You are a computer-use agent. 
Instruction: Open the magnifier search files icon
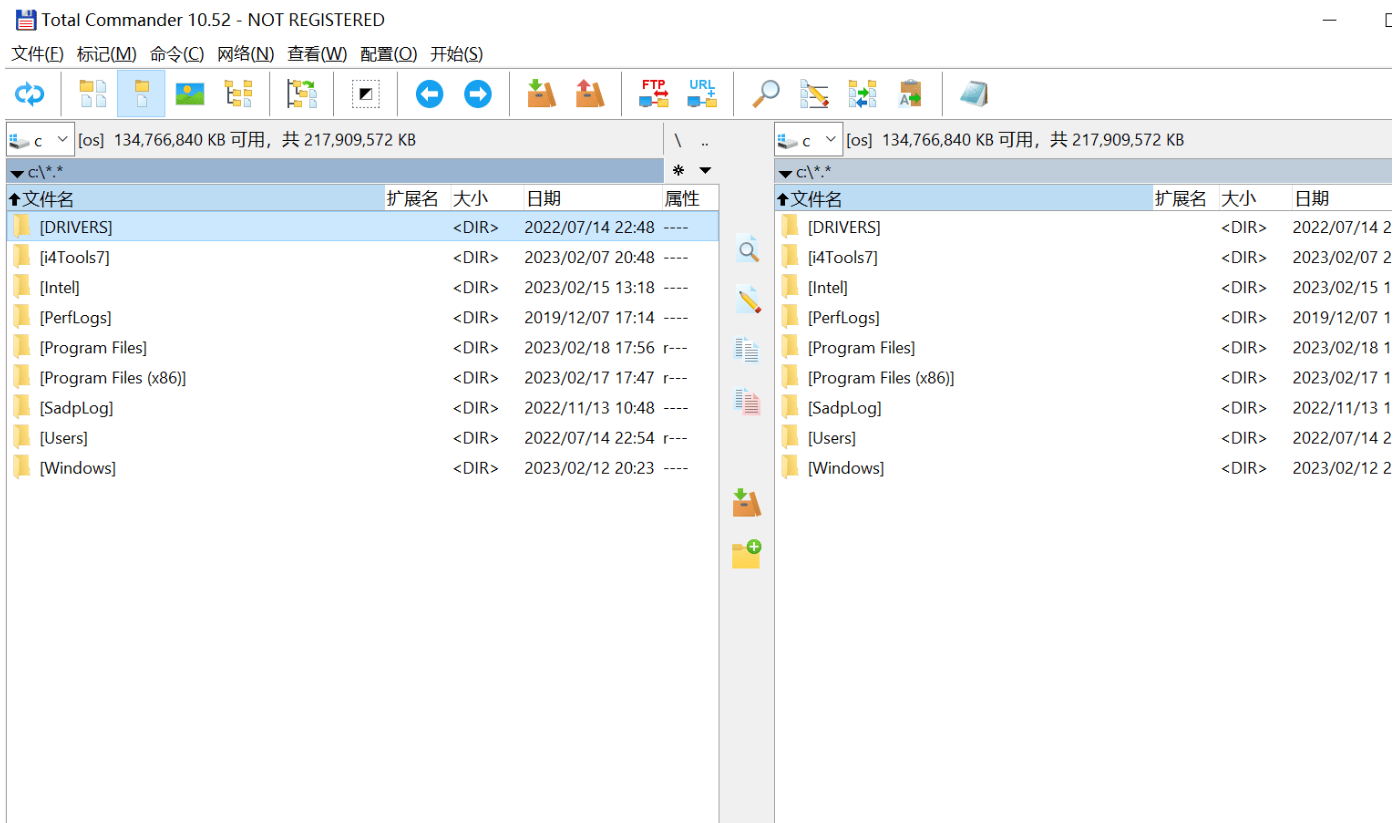click(766, 94)
